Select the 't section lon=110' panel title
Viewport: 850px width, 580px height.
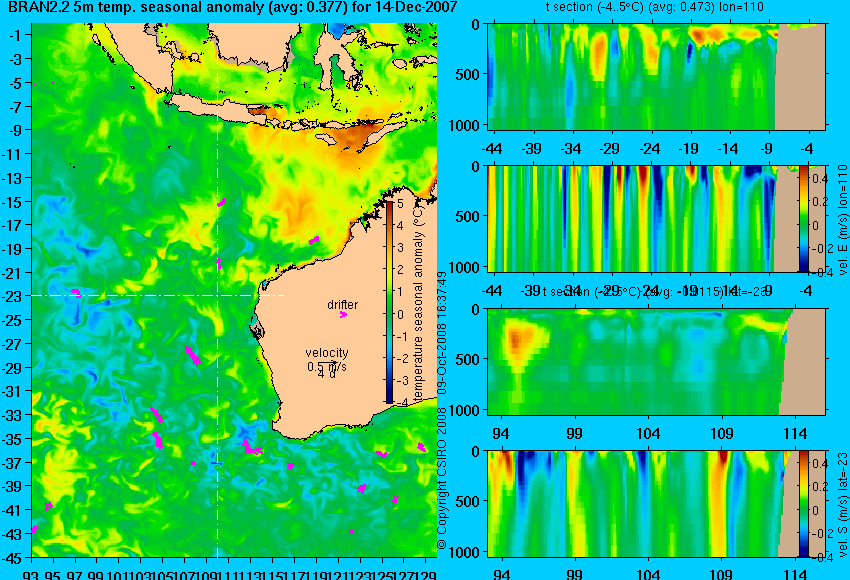[x=654, y=7]
